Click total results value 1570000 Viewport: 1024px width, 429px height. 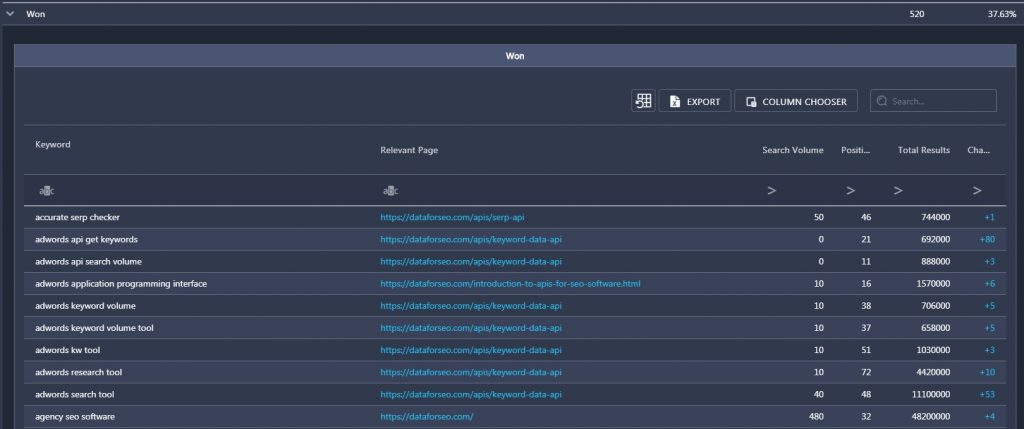pos(933,284)
